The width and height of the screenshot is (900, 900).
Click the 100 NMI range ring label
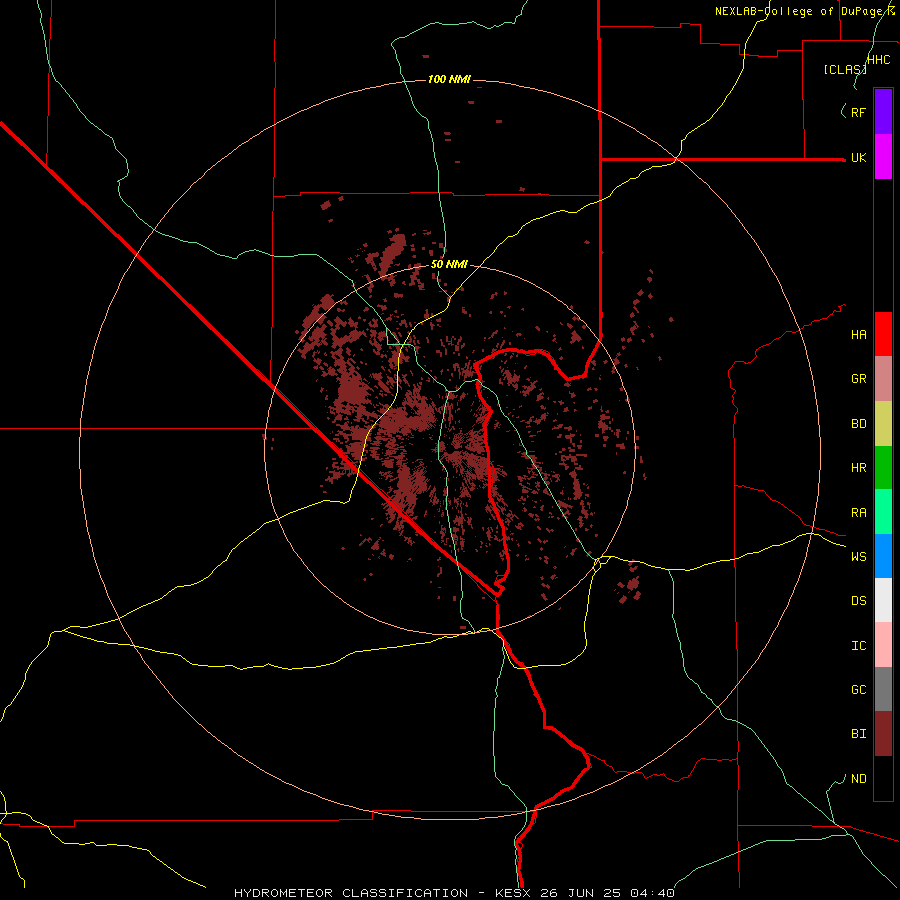pyautogui.click(x=449, y=79)
